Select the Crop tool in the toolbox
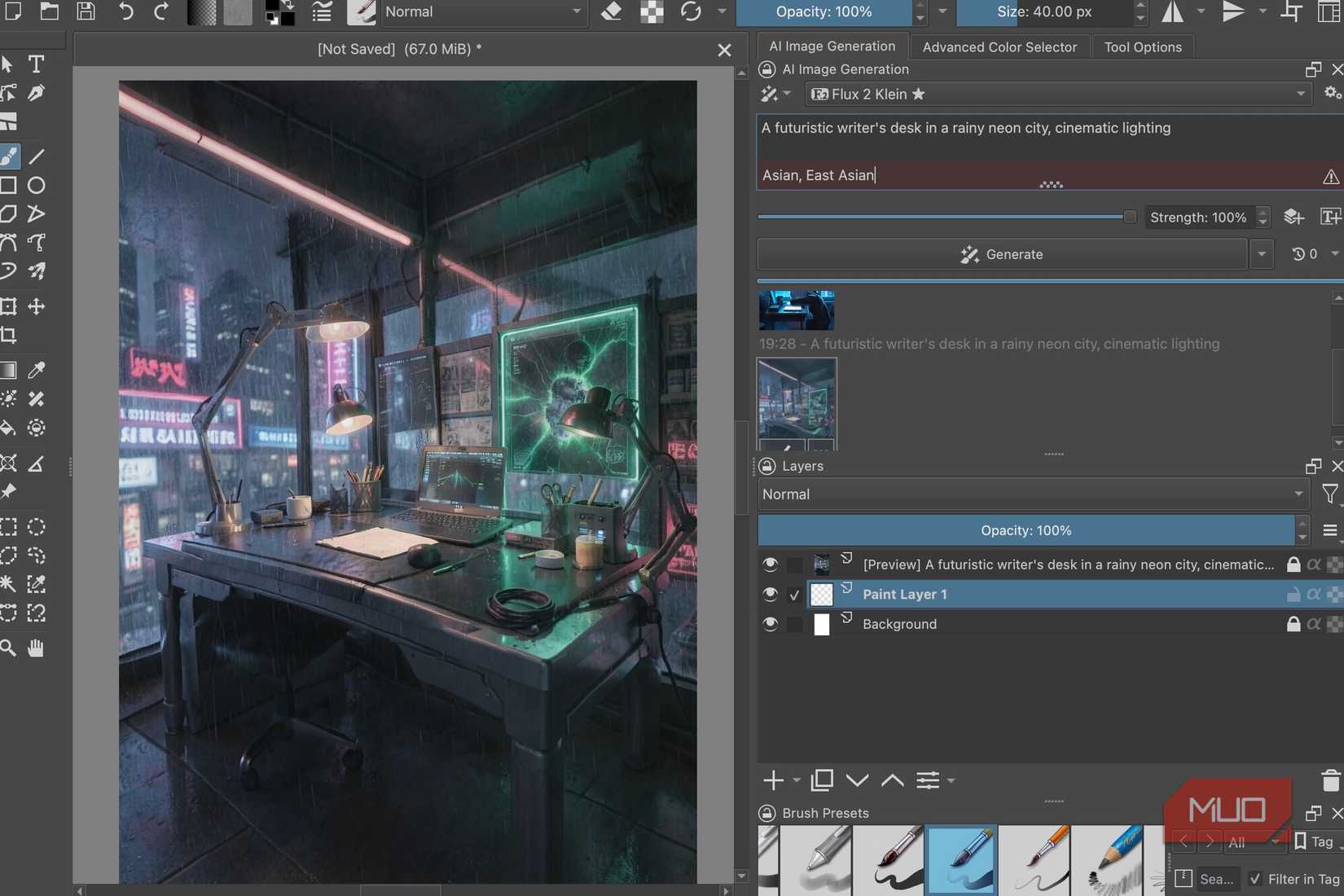This screenshot has height=896, width=1344. click(9, 335)
